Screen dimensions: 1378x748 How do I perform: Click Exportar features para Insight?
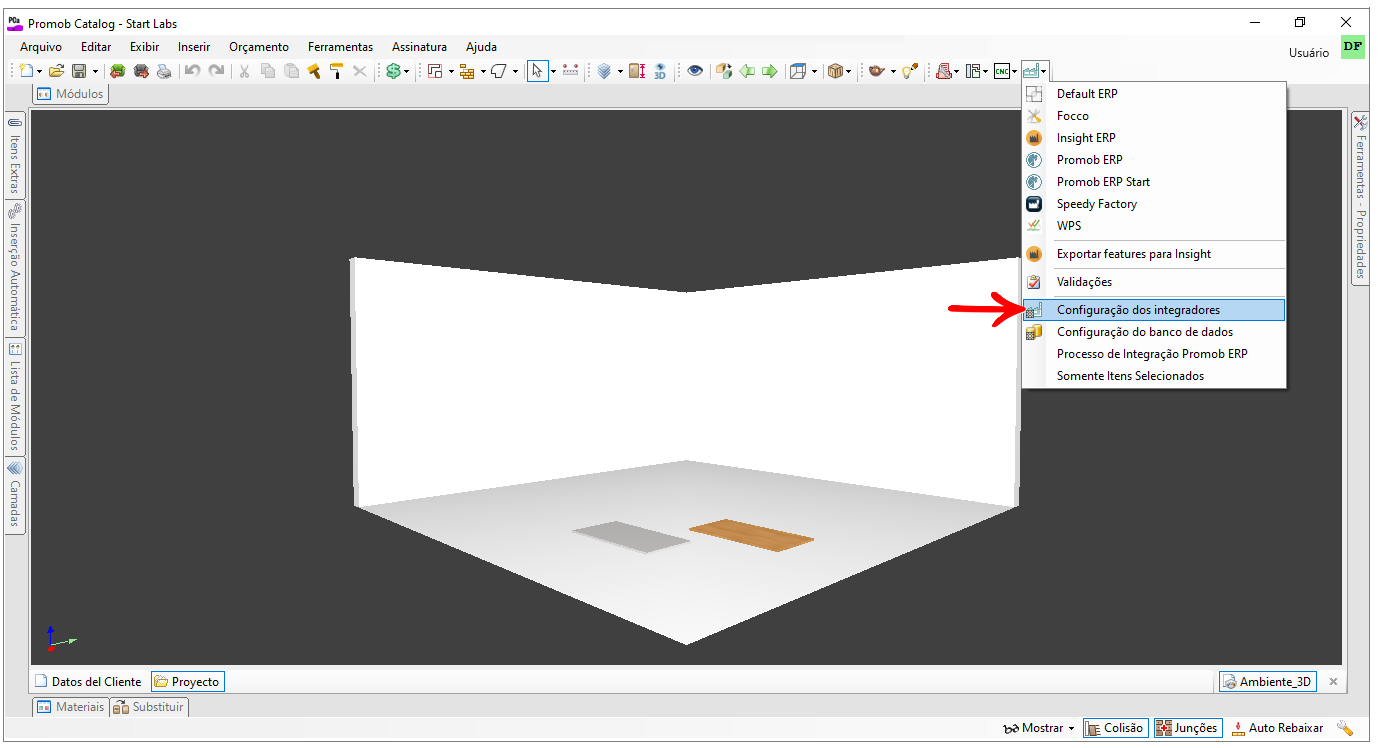click(x=1153, y=254)
